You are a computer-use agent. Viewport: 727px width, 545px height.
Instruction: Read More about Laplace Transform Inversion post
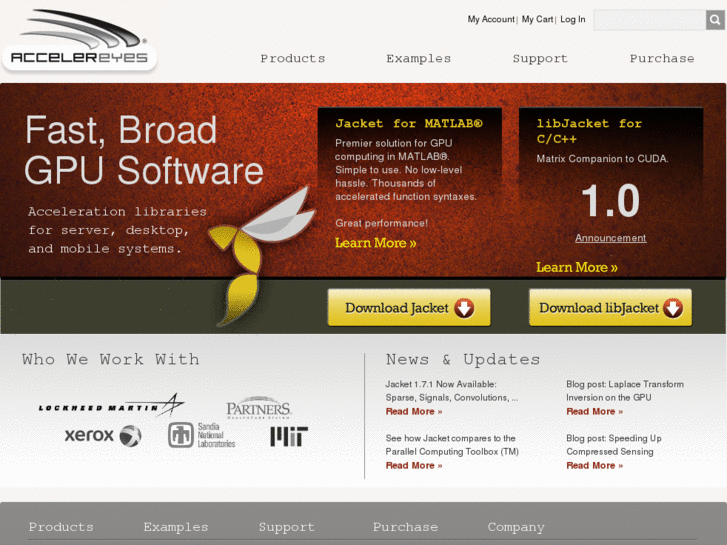click(x=594, y=411)
